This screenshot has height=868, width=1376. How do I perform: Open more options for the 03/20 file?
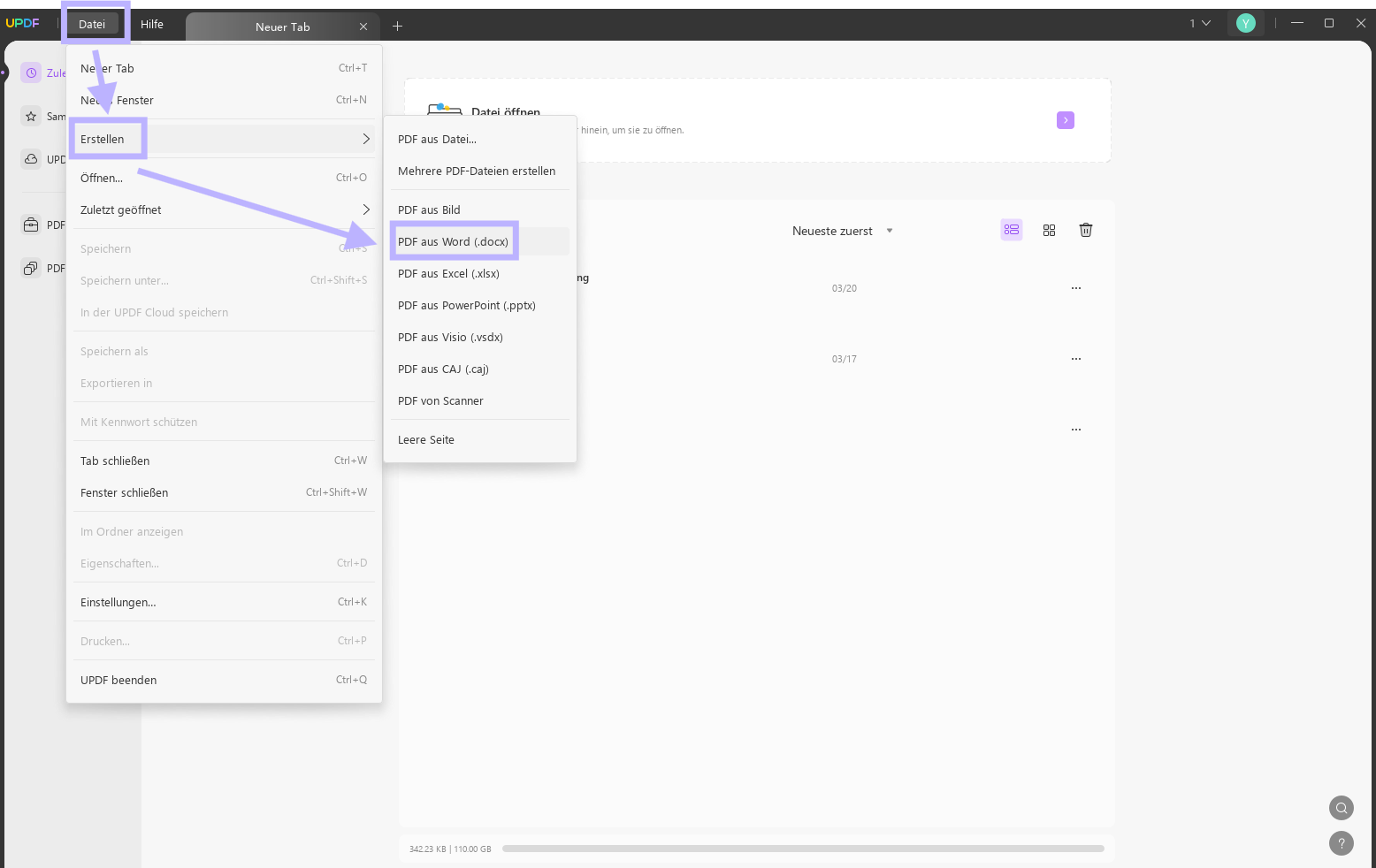[1076, 288]
